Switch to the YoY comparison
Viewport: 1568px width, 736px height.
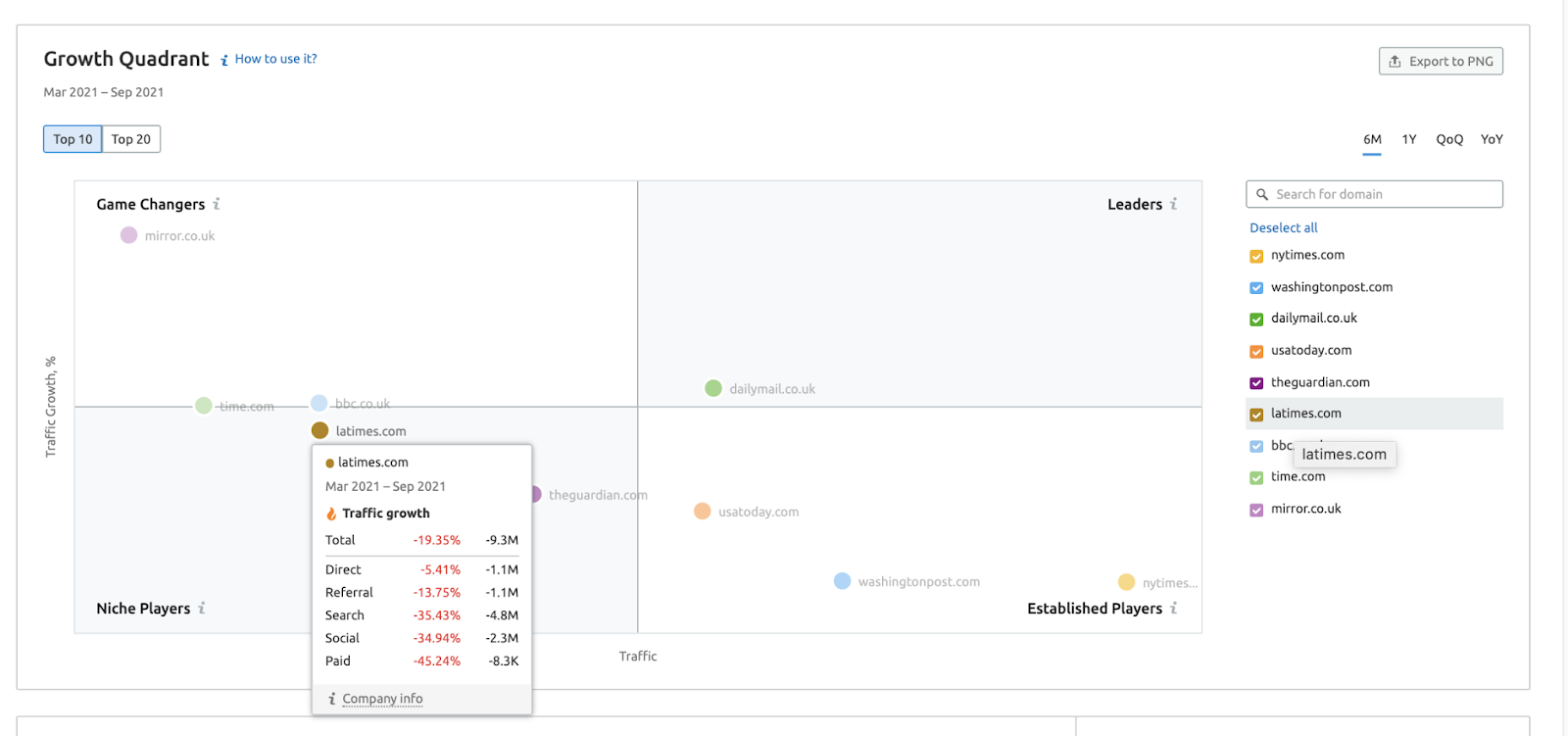[1492, 139]
